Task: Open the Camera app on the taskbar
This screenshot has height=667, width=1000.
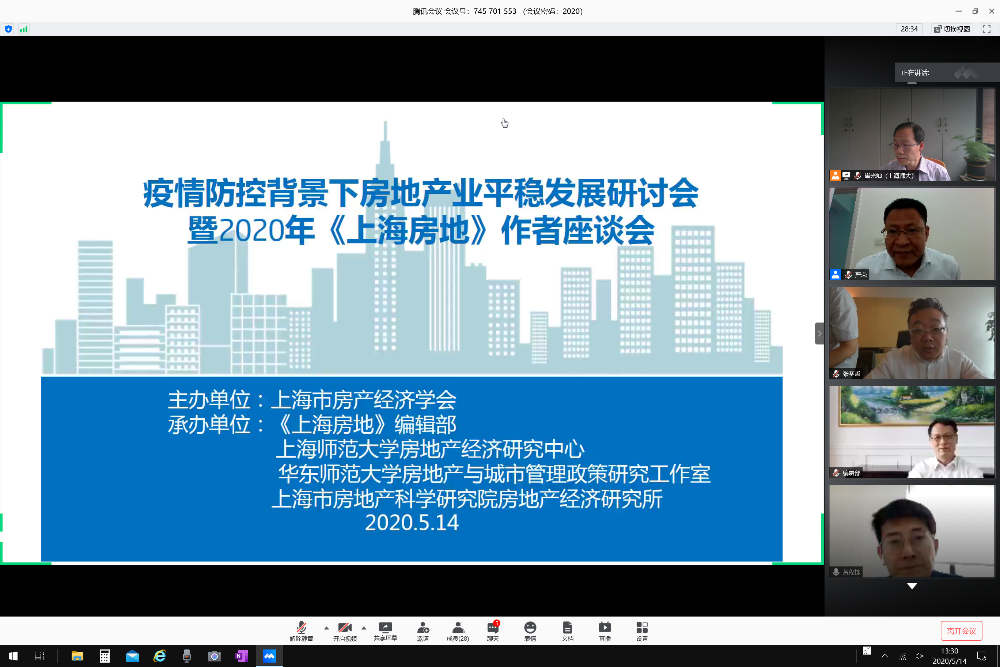Action: pyautogui.click(x=214, y=656)
